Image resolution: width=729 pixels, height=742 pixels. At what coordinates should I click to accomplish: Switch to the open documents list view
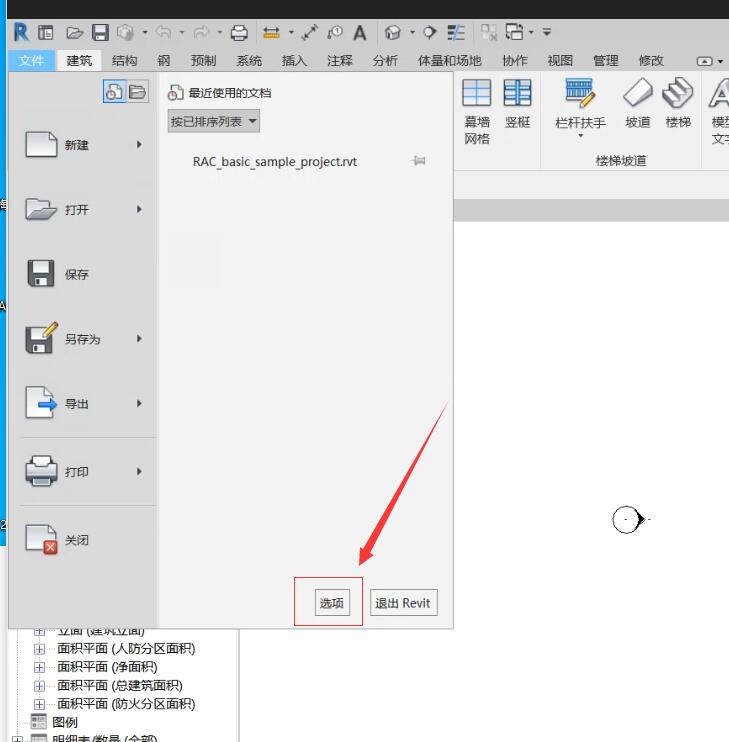click(x=137, y=92)
